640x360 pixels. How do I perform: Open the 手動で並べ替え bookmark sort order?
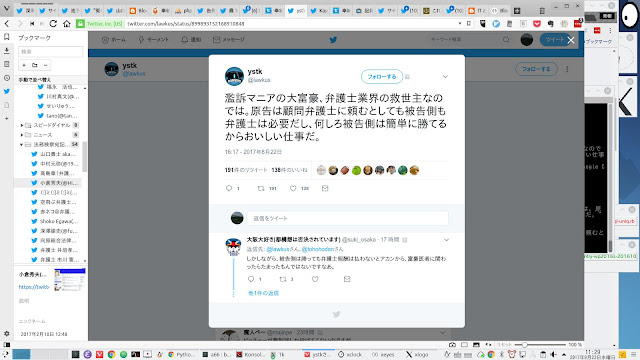click(x=35, y=80)
